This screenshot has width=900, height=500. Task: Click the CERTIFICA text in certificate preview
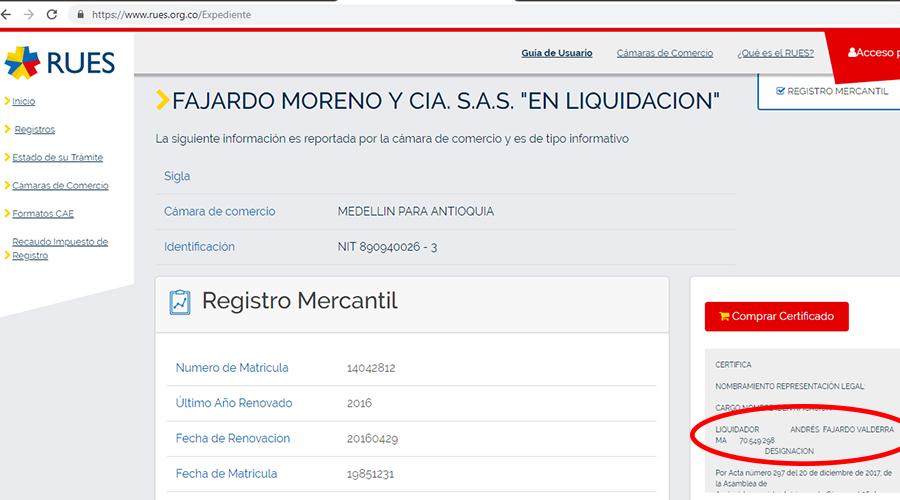733,365
